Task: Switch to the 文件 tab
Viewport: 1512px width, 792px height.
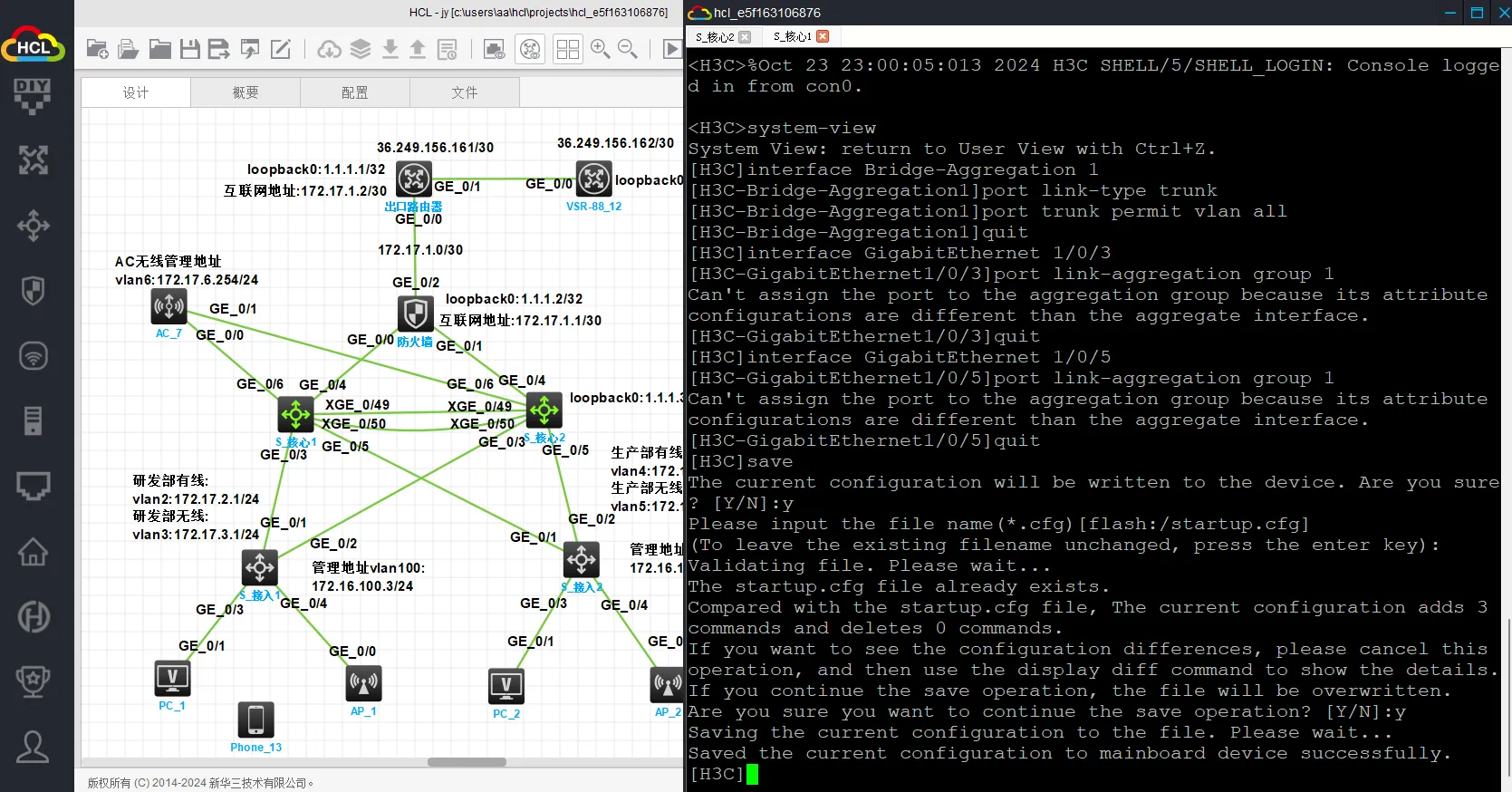Action: (x=465, y=92)
